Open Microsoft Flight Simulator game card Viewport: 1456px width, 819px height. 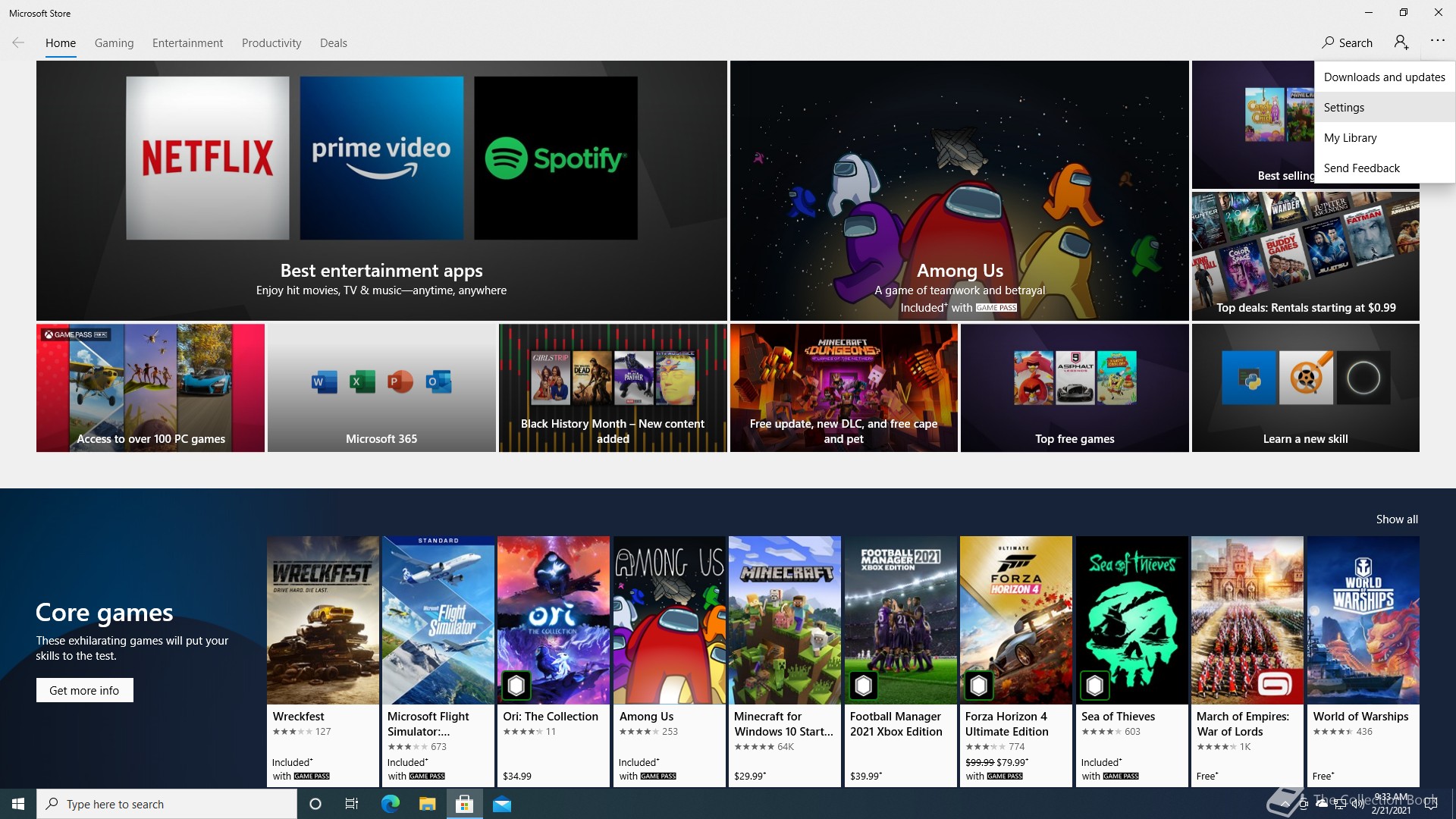(x=438, y=661)
